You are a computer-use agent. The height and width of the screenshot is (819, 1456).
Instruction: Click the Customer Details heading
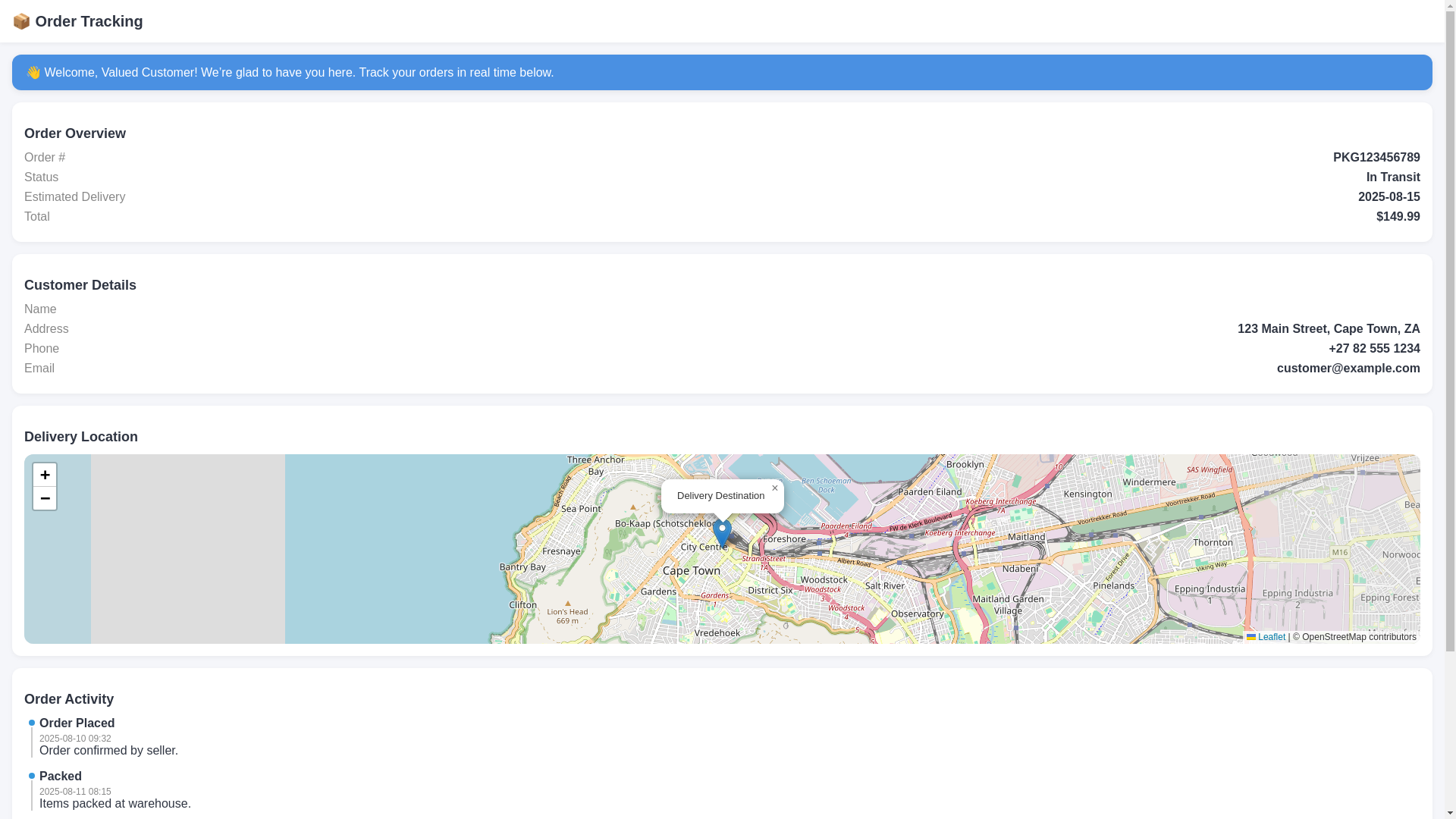pos(80,285)
